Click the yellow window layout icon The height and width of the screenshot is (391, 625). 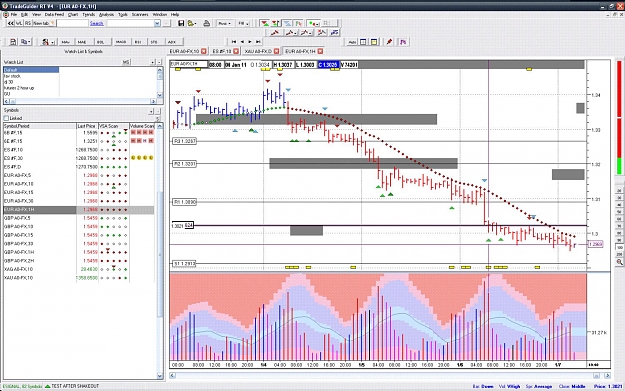tap(374, 42)
